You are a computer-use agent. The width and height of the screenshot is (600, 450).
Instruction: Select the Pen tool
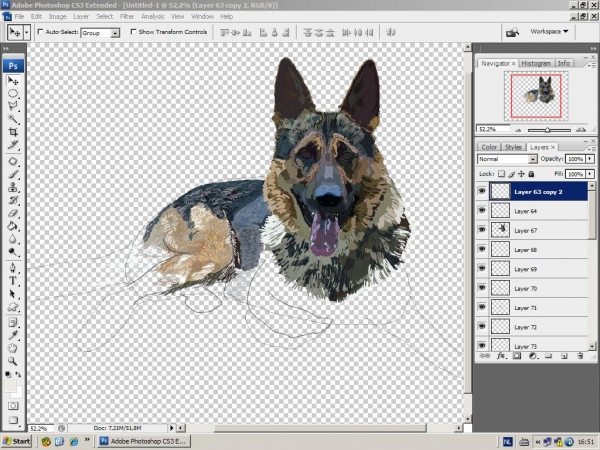point(13,268)
